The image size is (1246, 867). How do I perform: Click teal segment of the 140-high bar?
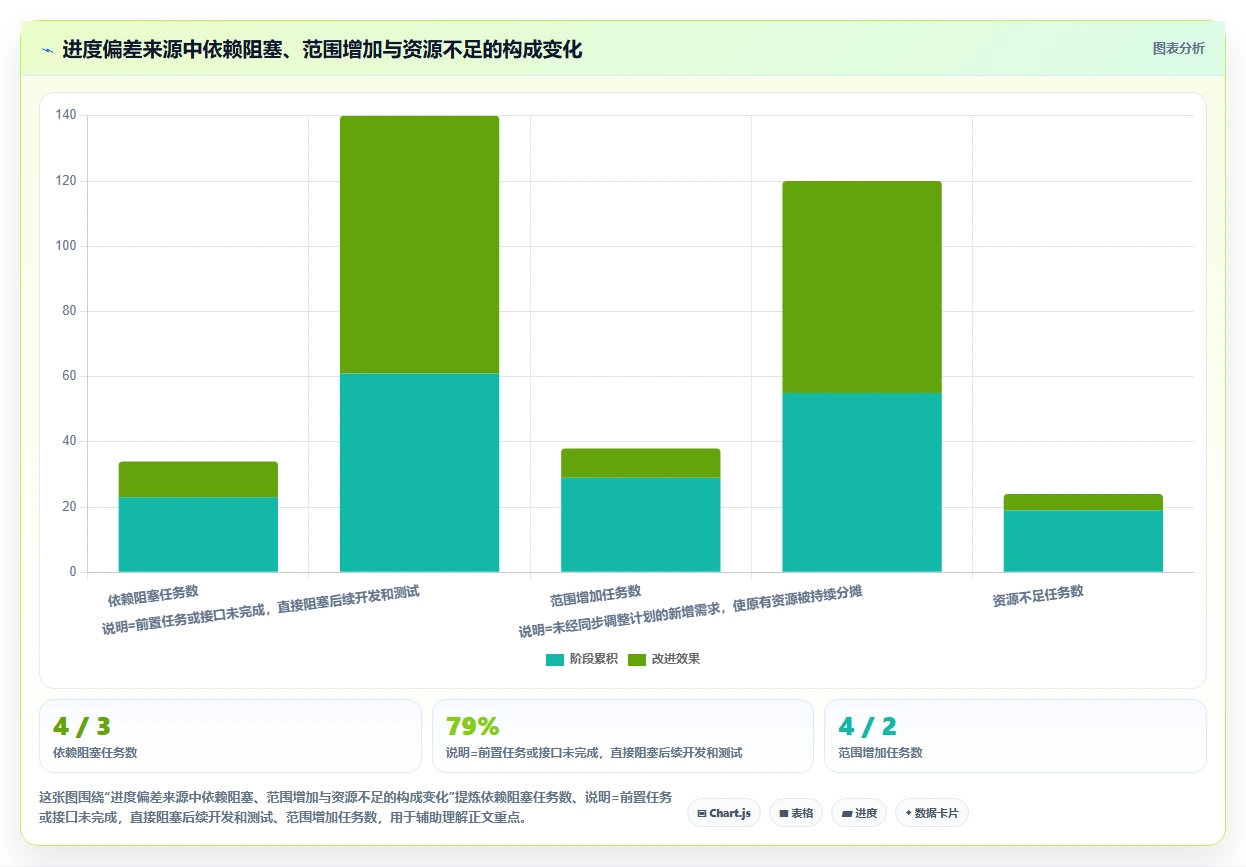pos(419,472)
